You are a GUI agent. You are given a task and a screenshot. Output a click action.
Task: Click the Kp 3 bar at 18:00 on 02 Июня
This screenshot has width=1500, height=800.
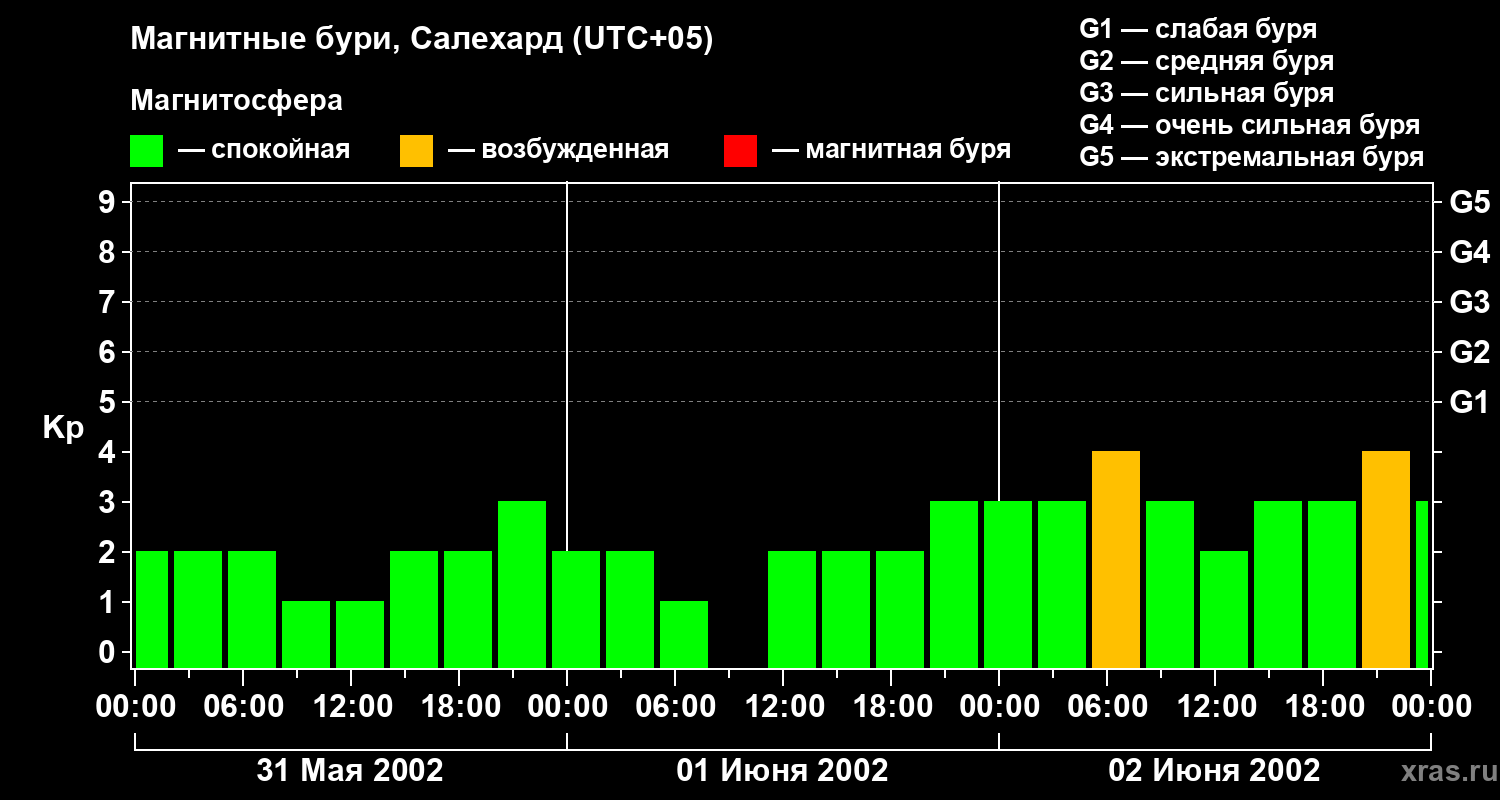coord(1332,585)
